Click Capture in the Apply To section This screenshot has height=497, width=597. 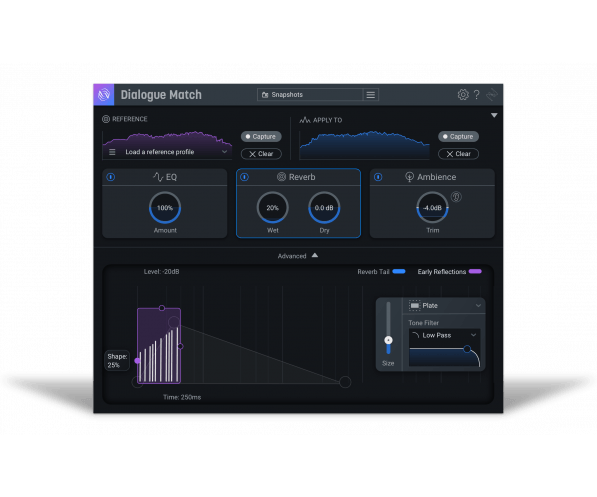(x=458, y=136)
